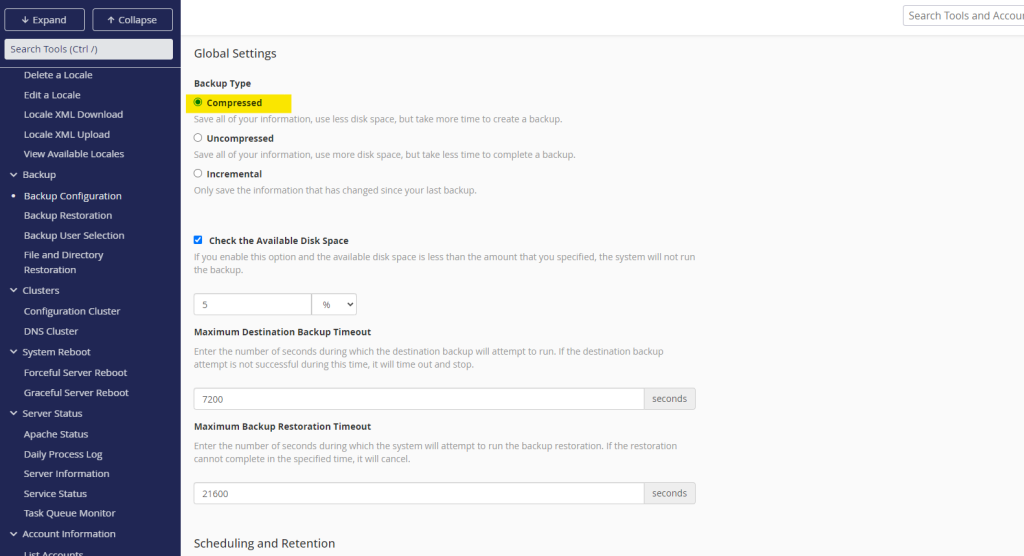1024x556 pixels.
Task: Click the Expand all button
Action: pyautogui.click(x=44, y=20)
